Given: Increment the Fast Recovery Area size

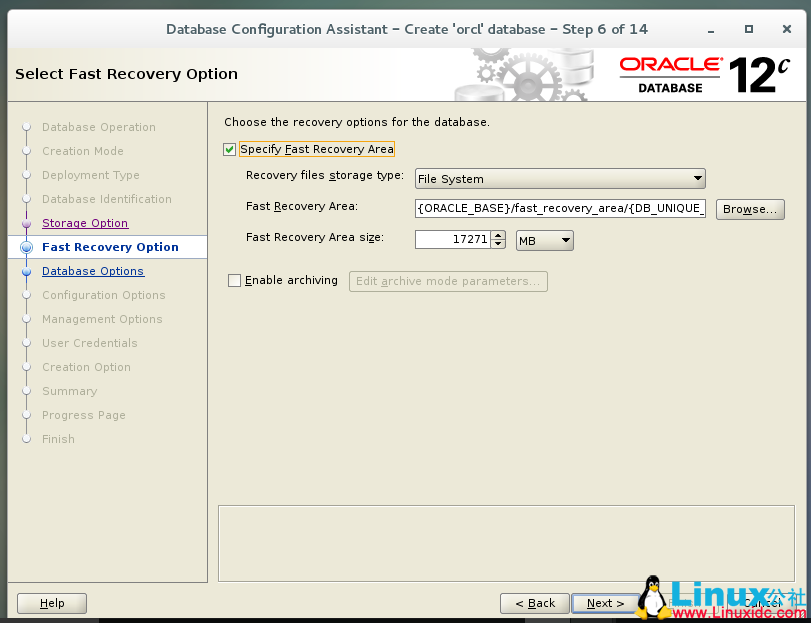Looking at the screenshot, I should 498,235.
